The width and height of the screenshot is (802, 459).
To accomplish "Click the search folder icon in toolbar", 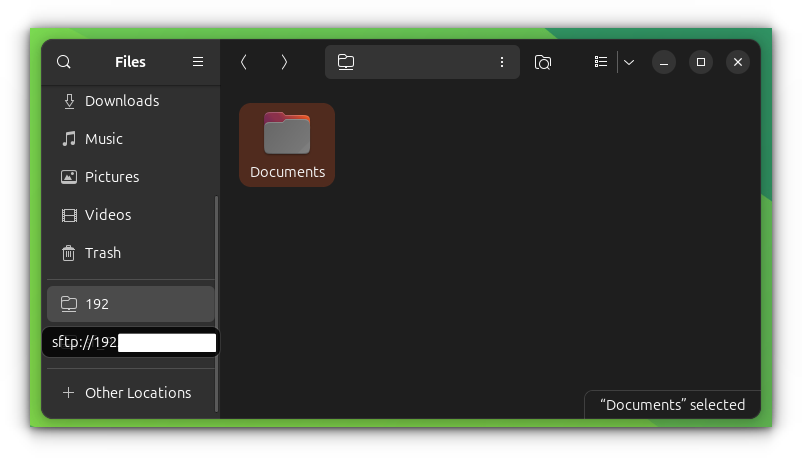I will click(543, 62).
